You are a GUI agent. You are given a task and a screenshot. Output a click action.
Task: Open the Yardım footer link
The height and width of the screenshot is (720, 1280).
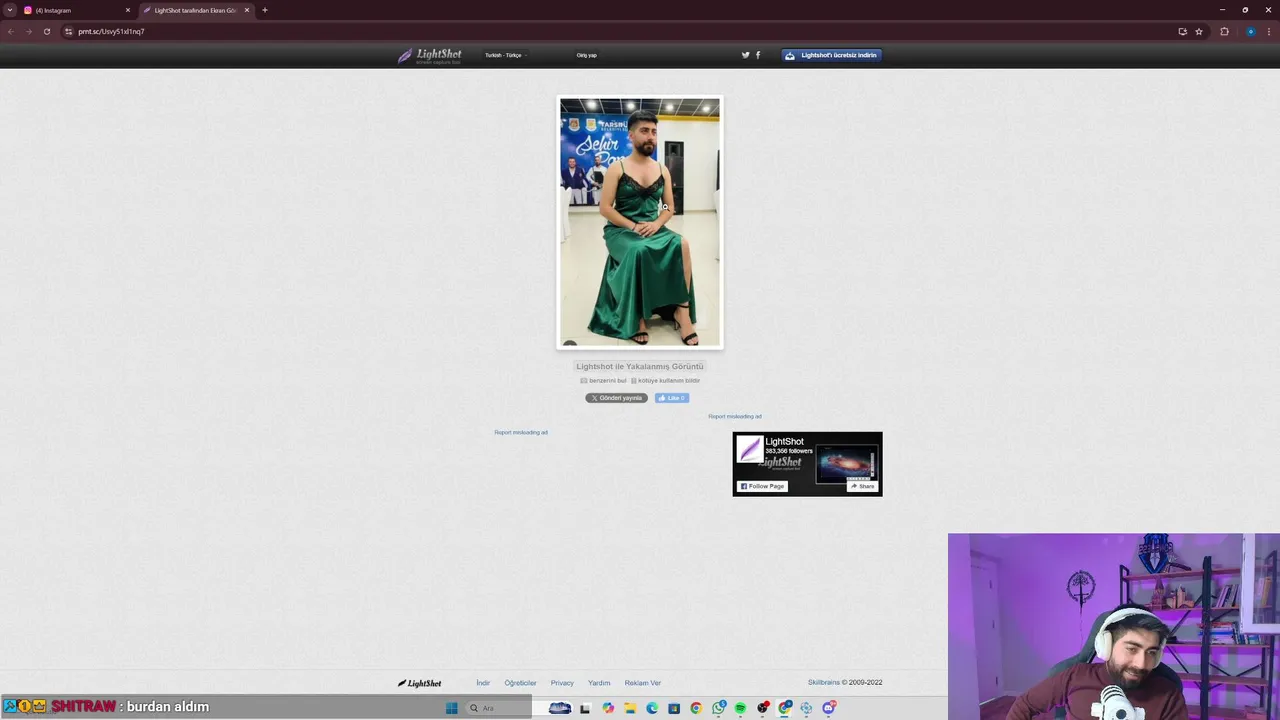tap(599, 683)
